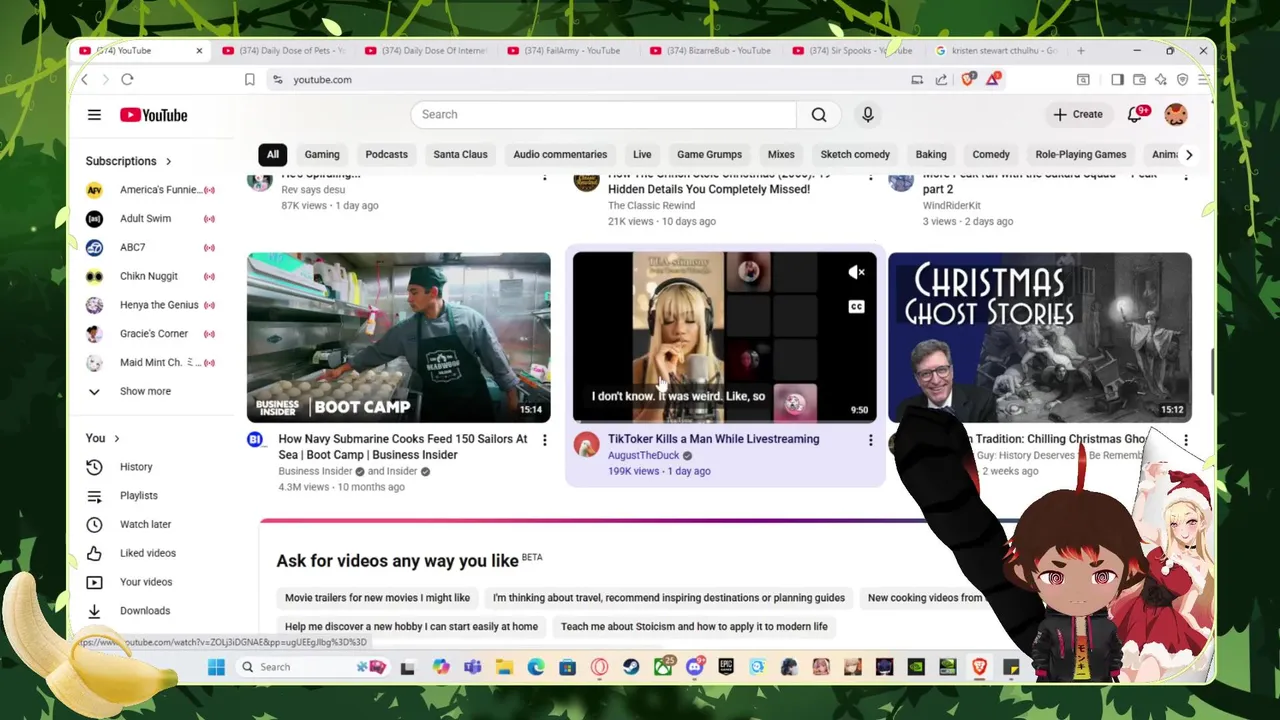Bookmark this page in the address bar

[249, 80]
